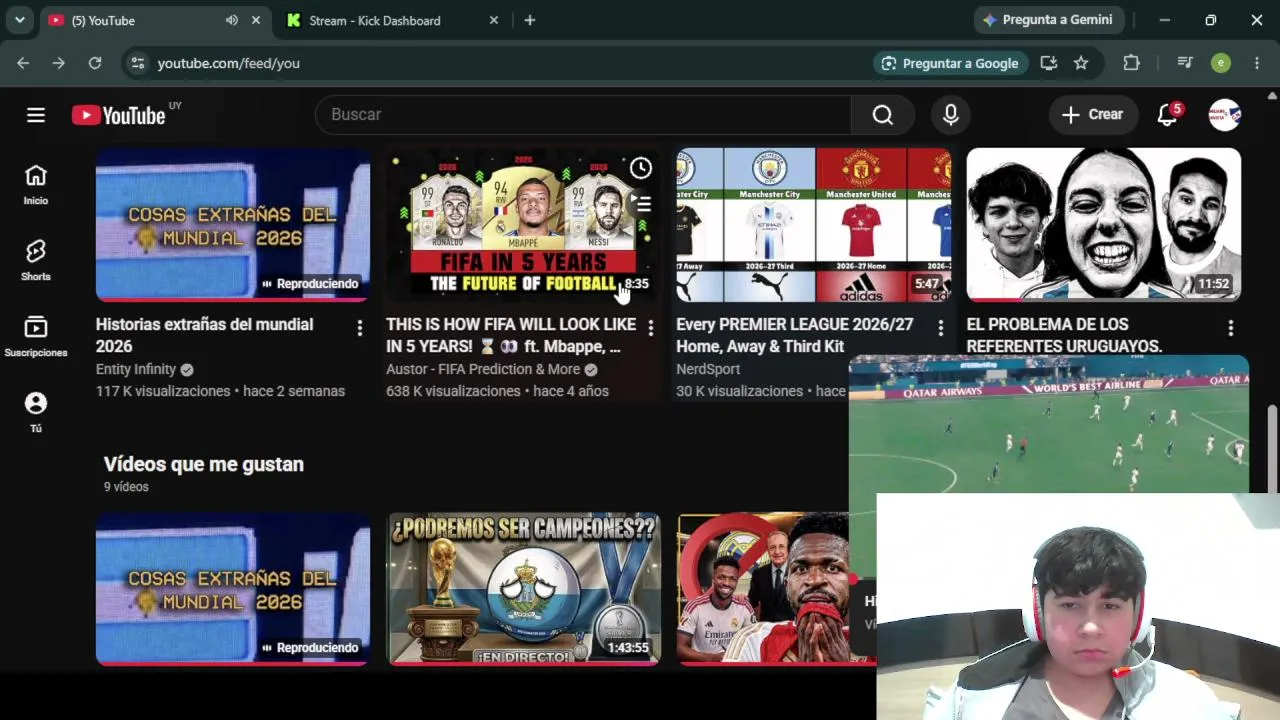Go back in browser history

pos(23,63)
